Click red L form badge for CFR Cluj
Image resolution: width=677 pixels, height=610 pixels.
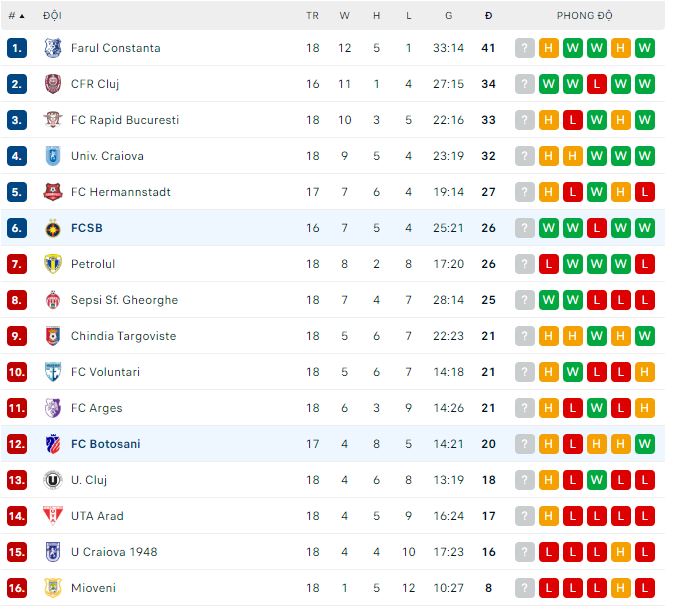[597, 84]
